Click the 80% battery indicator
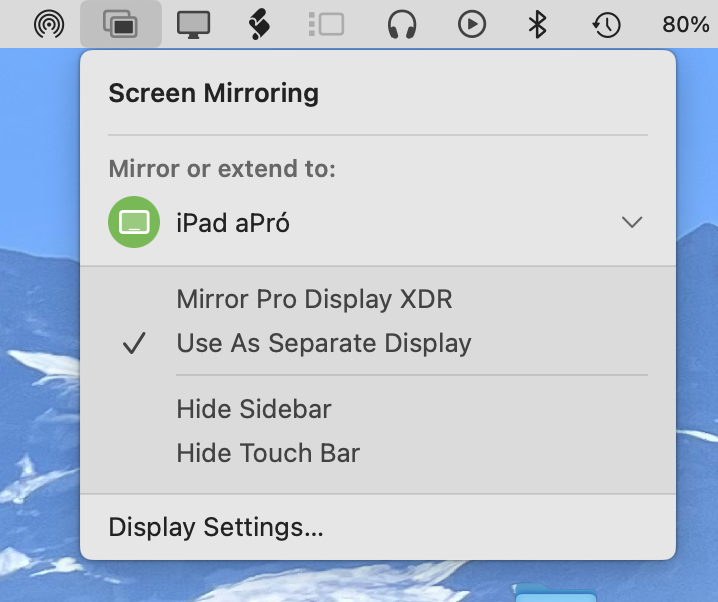The height and width of the screenshot is (602, 718). pos(685,24)
